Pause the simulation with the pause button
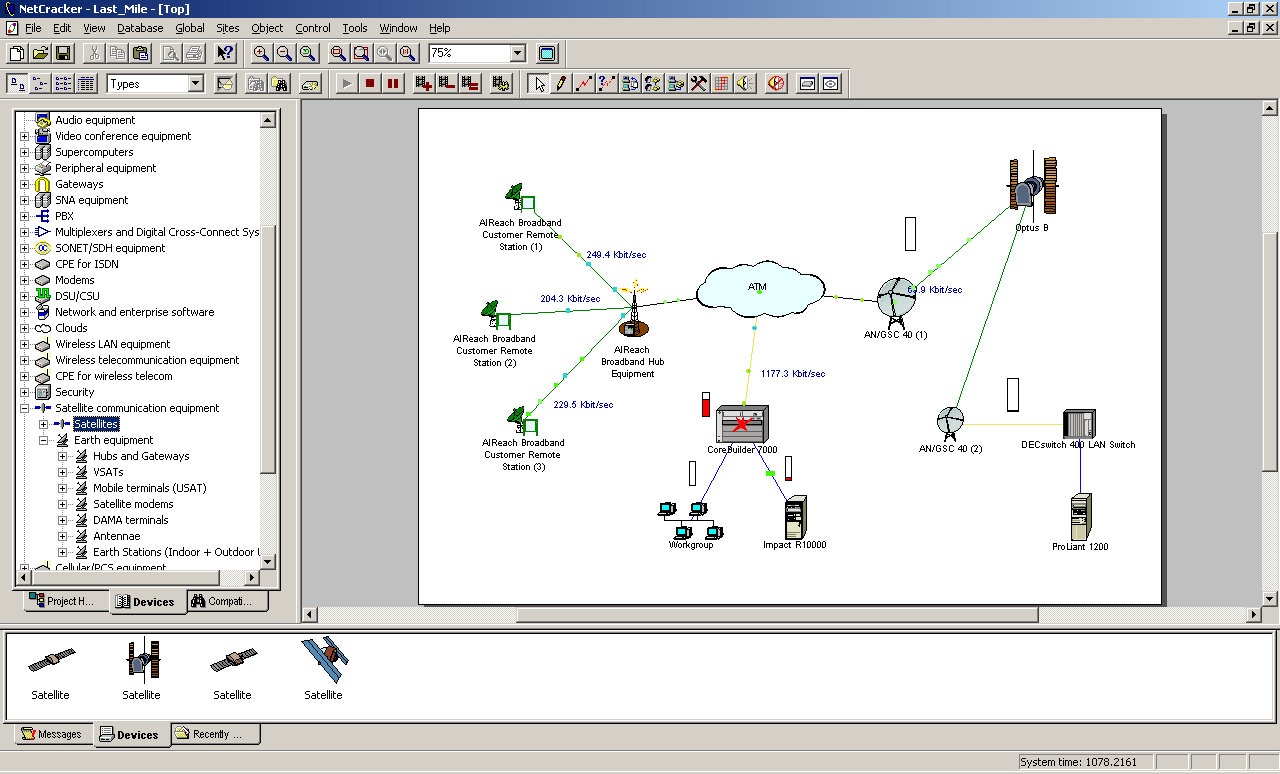The width and height of the screenshot is (1280, 774). click(x=393, y=84)
